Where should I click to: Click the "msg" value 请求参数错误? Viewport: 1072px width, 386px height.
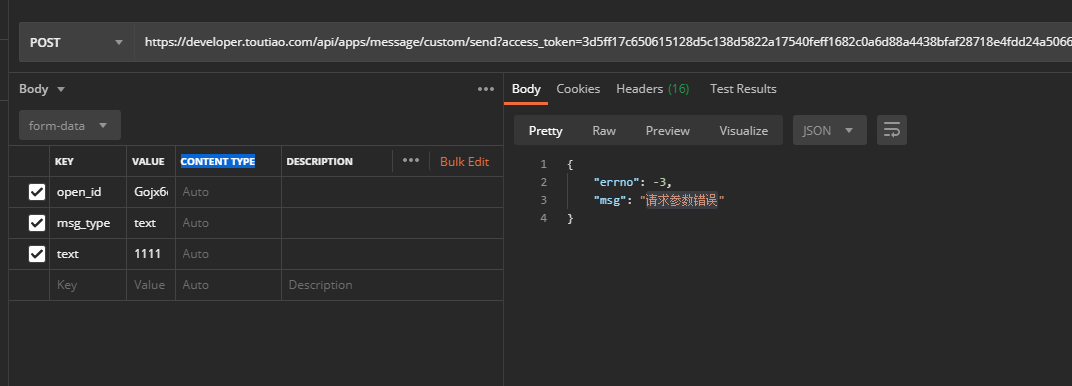tap(682, 200)
